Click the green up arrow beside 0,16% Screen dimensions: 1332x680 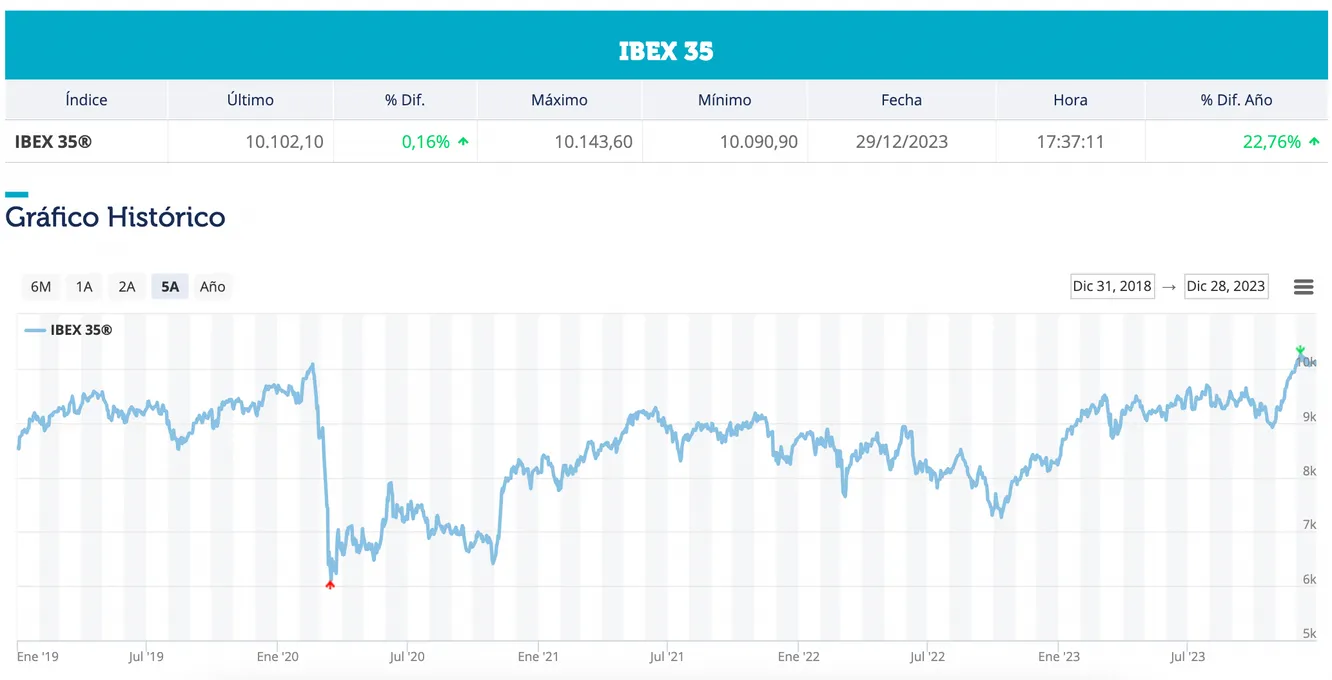(x=463, y=142)
